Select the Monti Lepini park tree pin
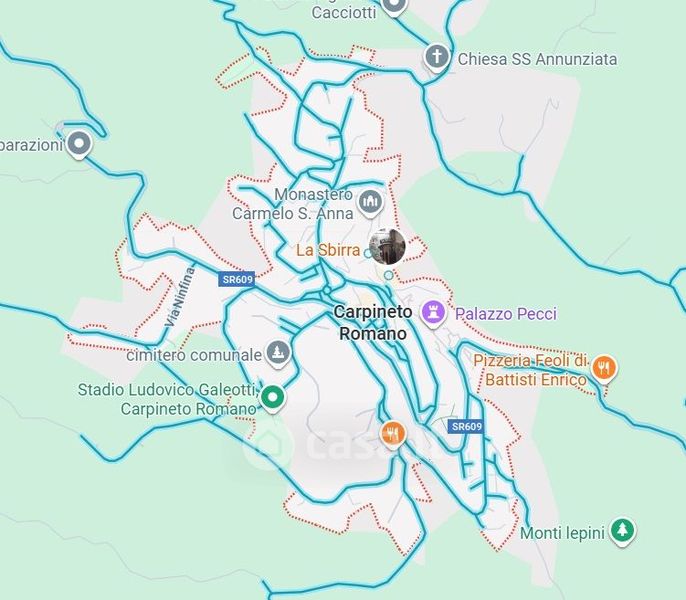The height and width of the screenshot is (600, 686). [x=623, y=530]
